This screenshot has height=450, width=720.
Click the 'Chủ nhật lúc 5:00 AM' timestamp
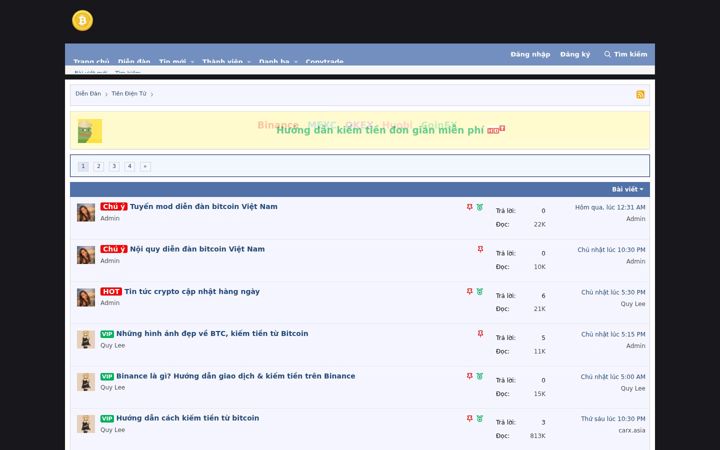point(613,377)
